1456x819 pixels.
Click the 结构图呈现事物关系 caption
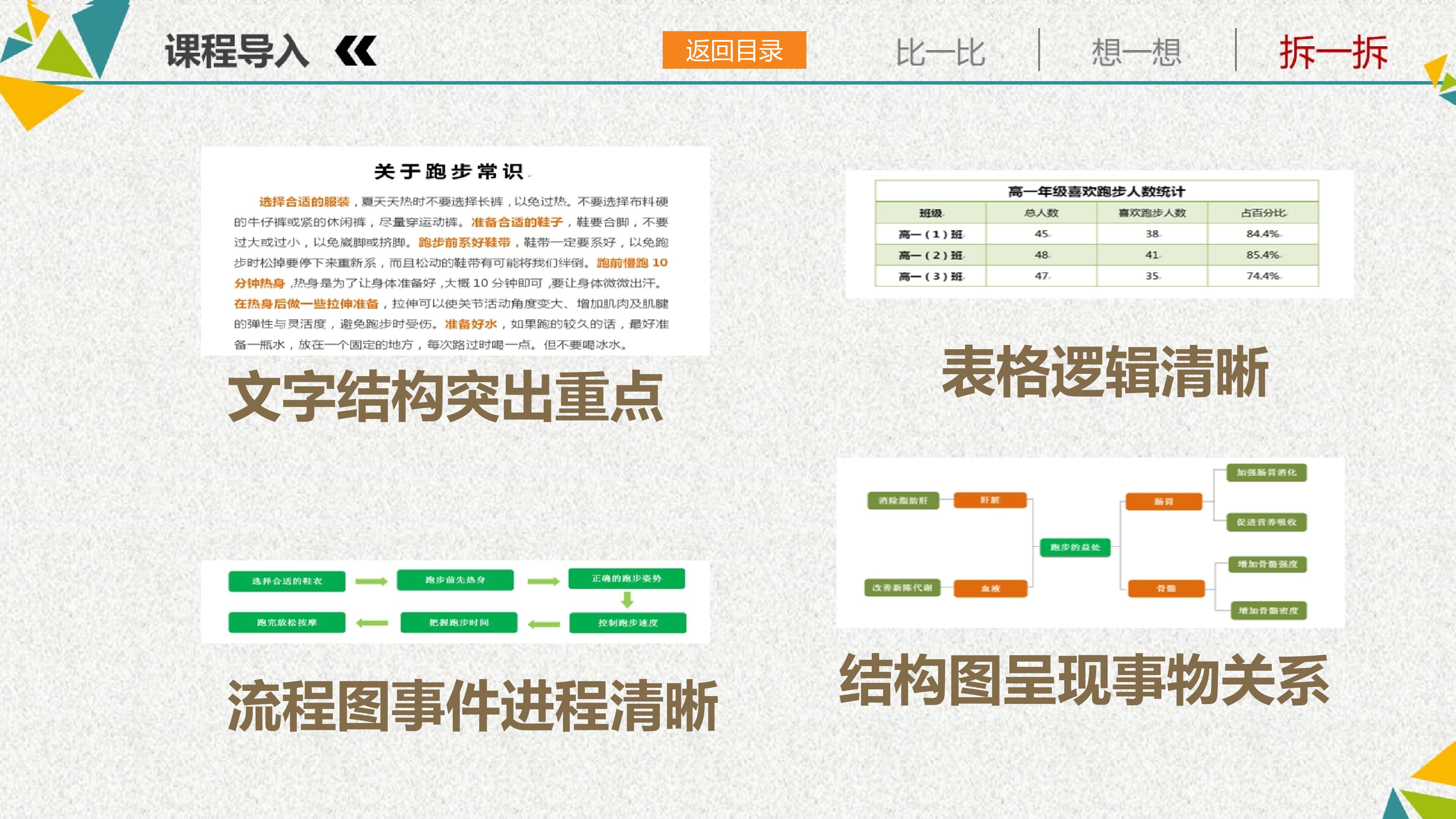point(1084,681)
